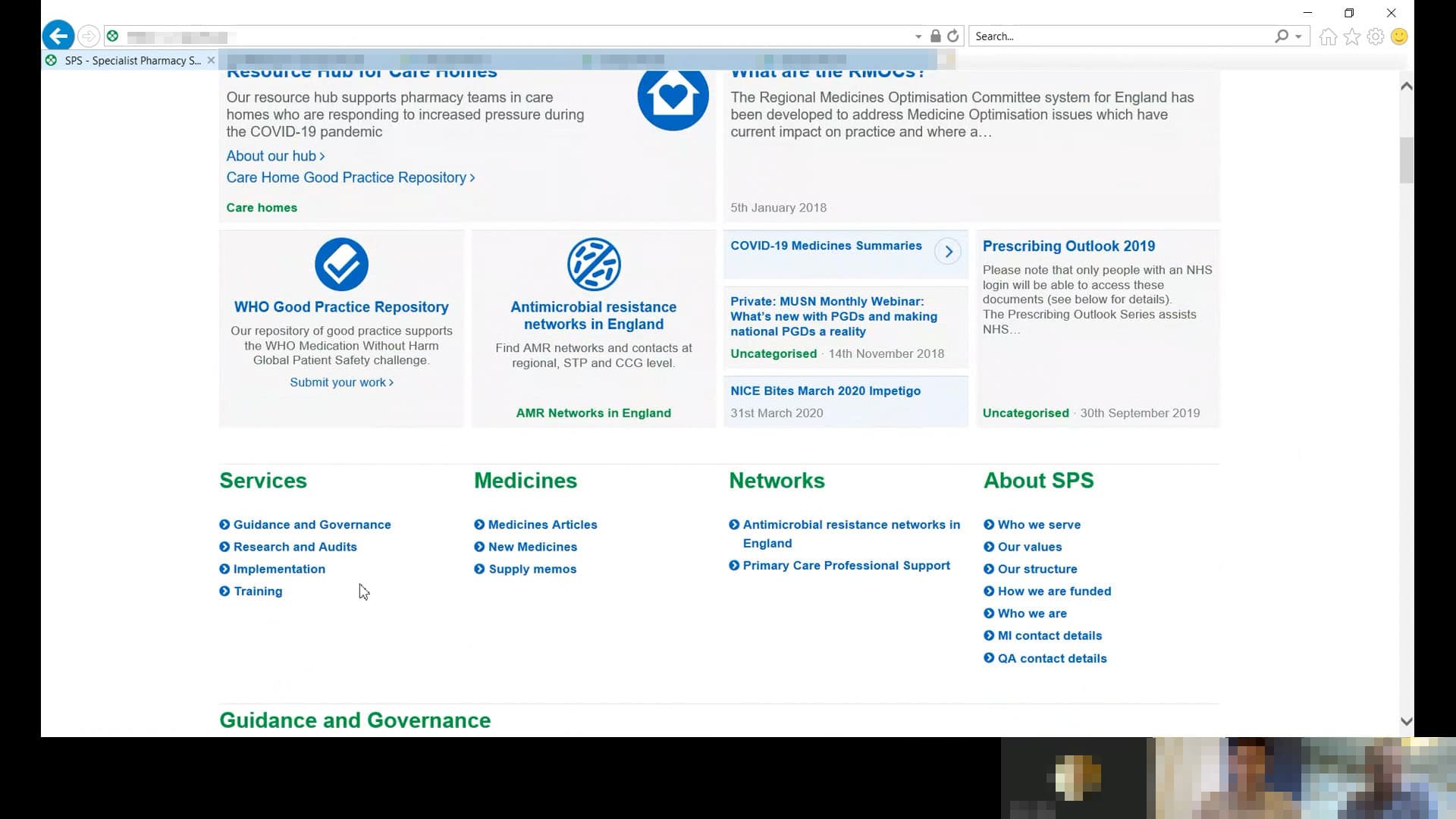Viewport: 1456px width, 819px height.
Task: Open Care Home Good Practice Repository link
Action: [x=350, y=177]
